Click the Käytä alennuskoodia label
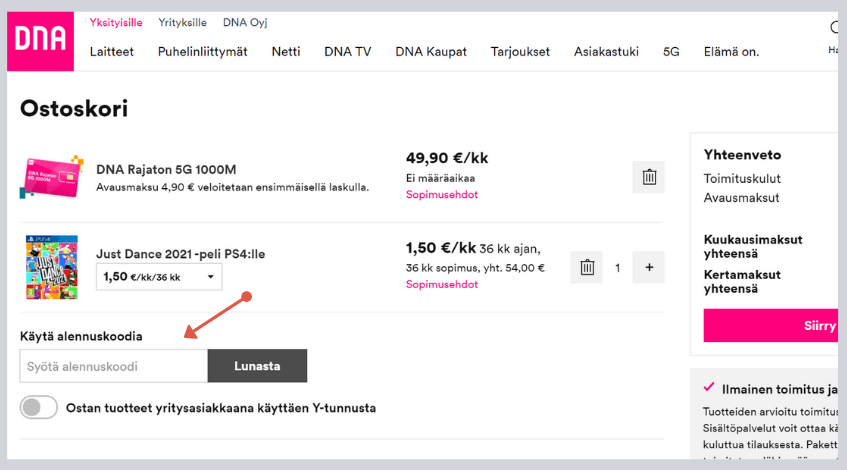Screen dimensions: 847x470 (x=81, y=336)
